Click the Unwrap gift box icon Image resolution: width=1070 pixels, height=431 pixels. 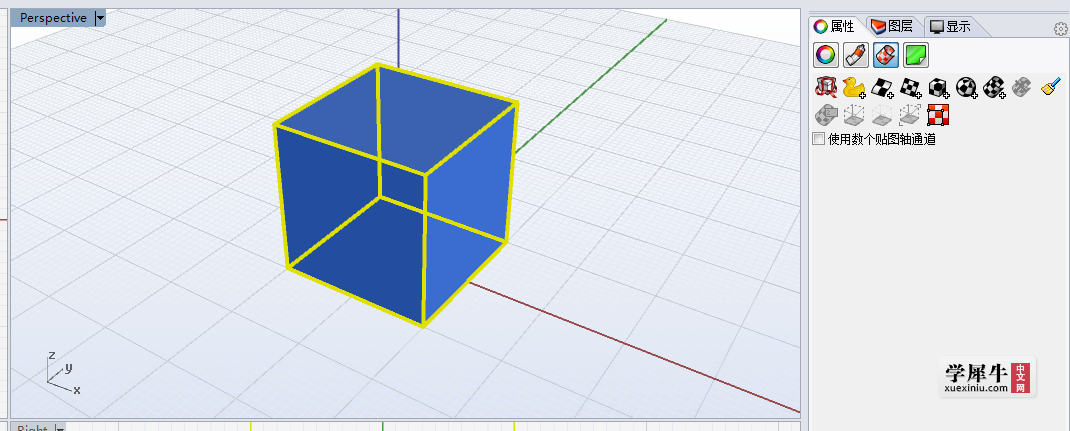[x=826, y=87]
